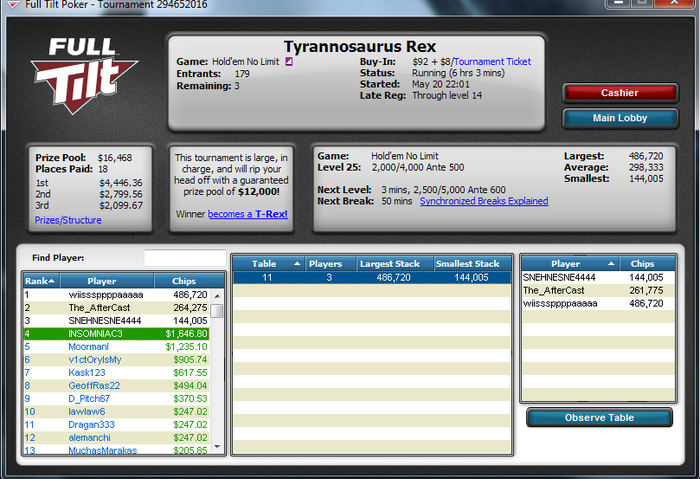
Task: Select table 11 row
Action: 372,278
